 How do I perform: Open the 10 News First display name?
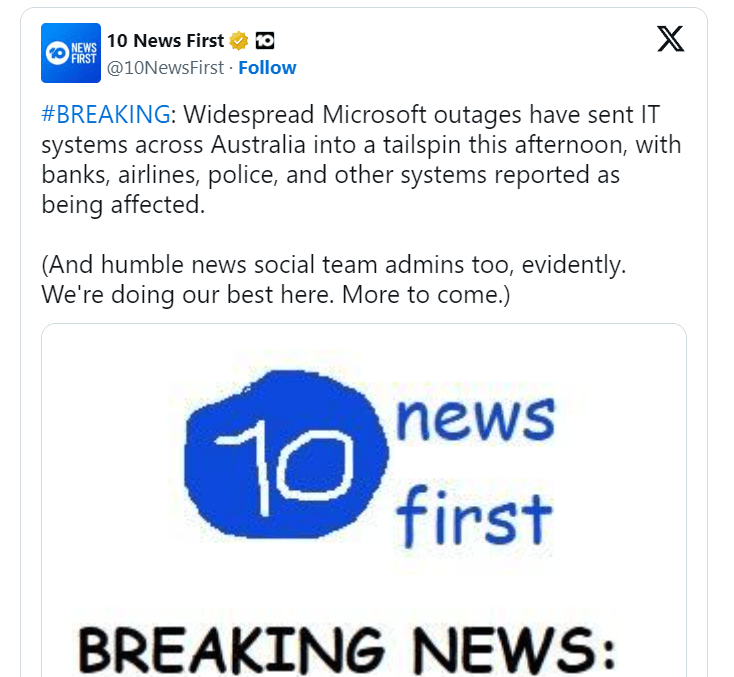pos(165,41)
